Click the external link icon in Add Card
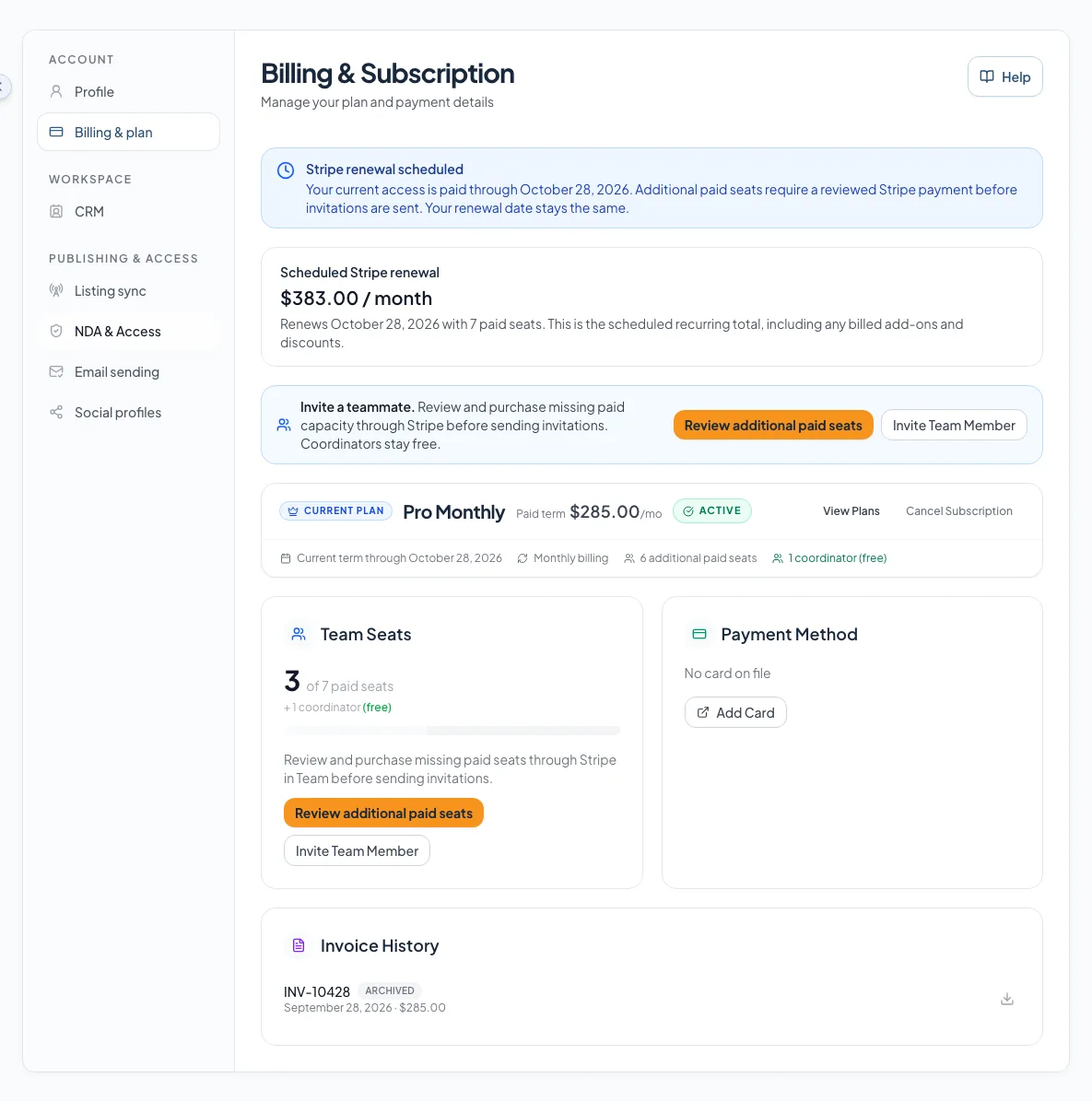Screen dimensions: 1092x1101 click(x=702, y=713)
